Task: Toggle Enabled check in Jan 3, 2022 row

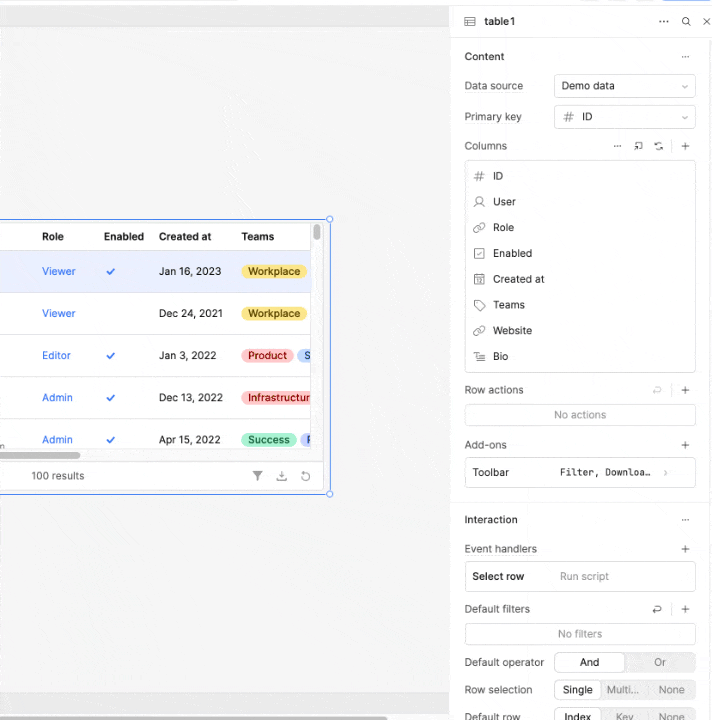Action: click(x=111, y=356)
